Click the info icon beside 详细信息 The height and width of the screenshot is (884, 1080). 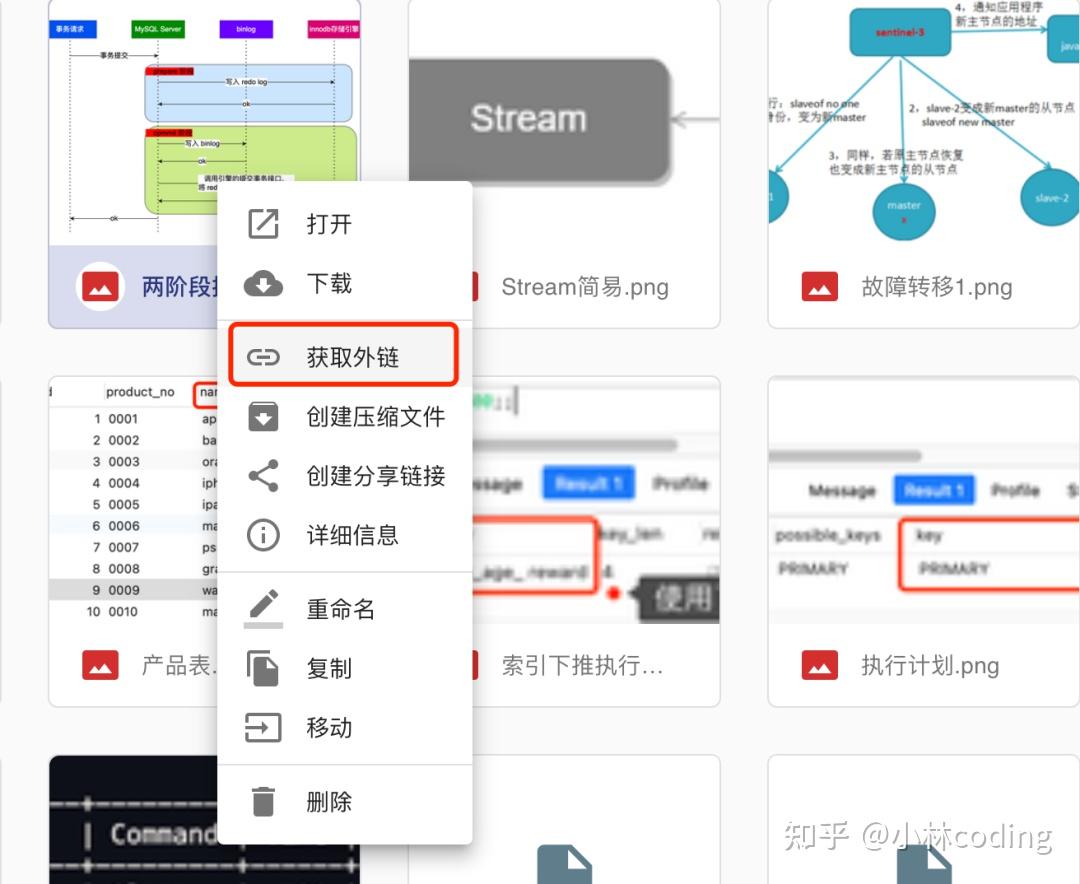tap(262, 535)
